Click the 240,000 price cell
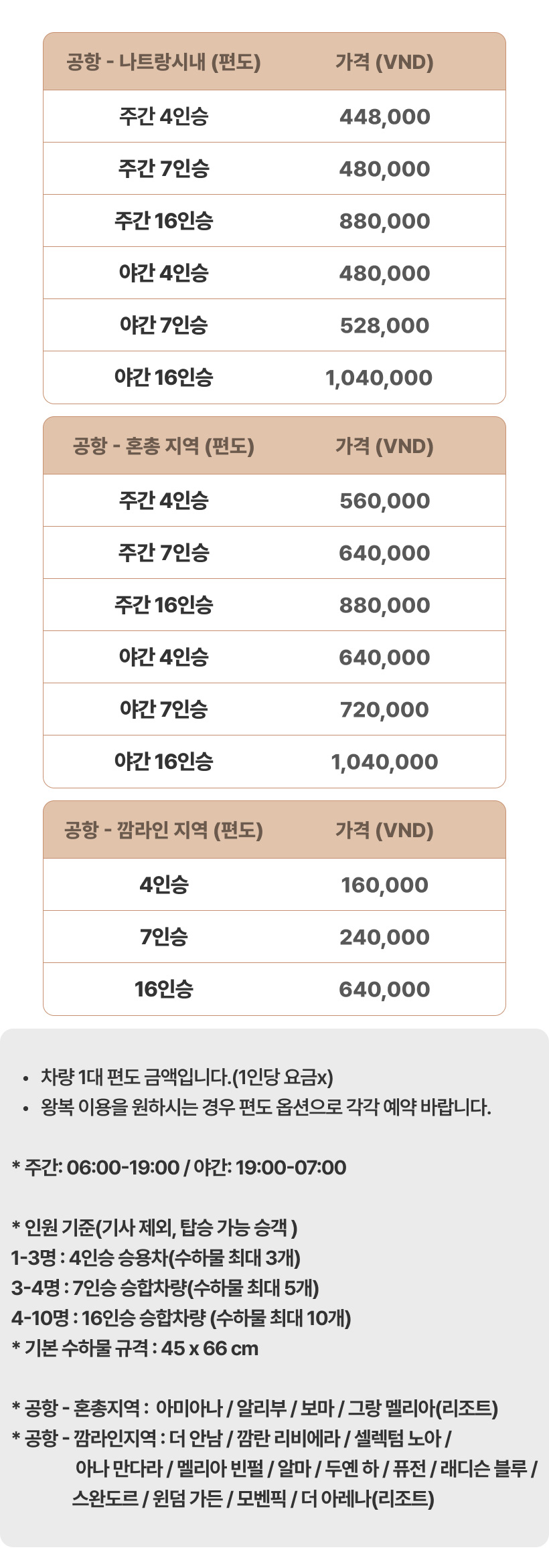The width and height of the screenshot is (549, 1568). coord(384,938)
